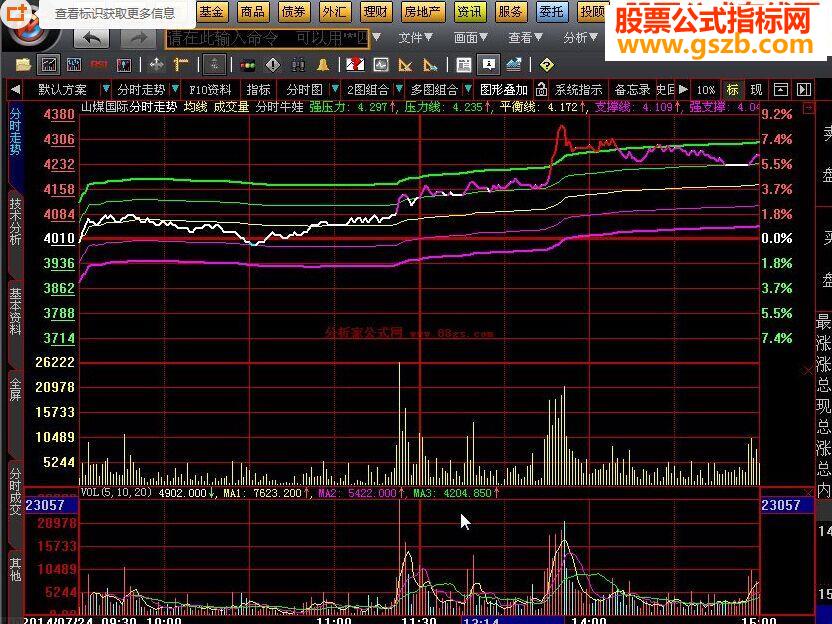
Task: Open the 服务 services button
Action: [x=510, y=11]
